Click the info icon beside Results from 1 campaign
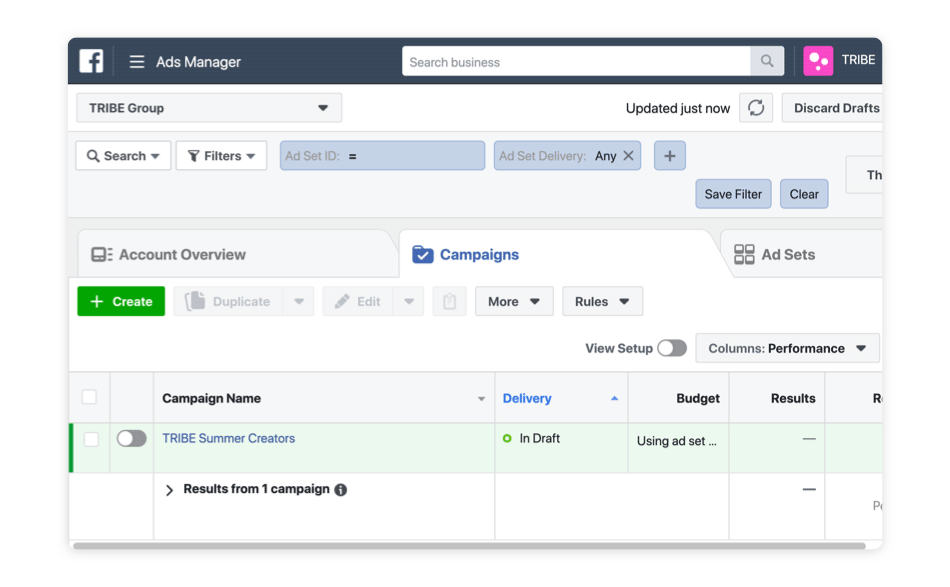This screenshot has width=950, height=587. coord(341,490)
